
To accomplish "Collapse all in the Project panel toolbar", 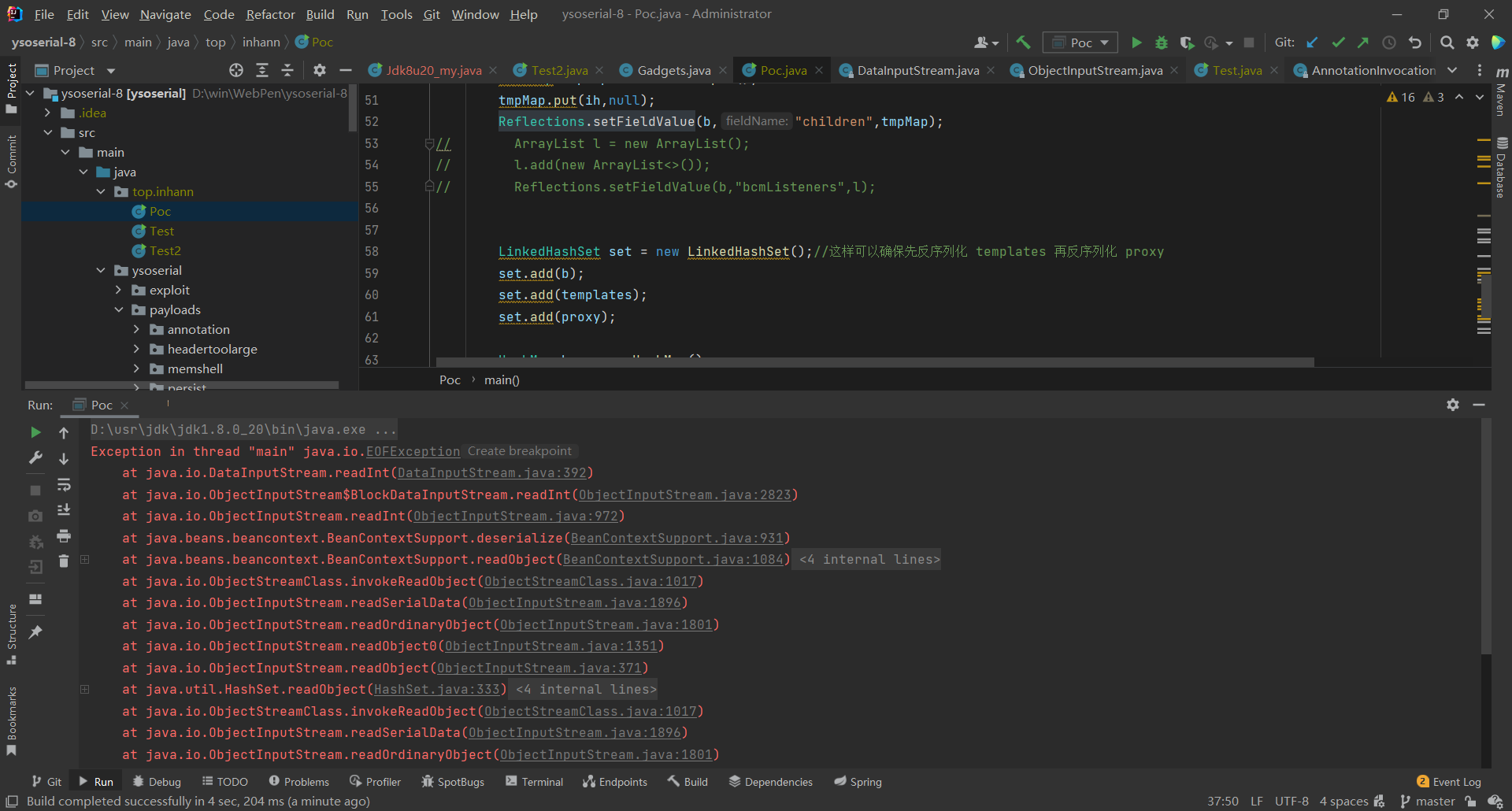I will pyautogui.click(x=287, y=70).
